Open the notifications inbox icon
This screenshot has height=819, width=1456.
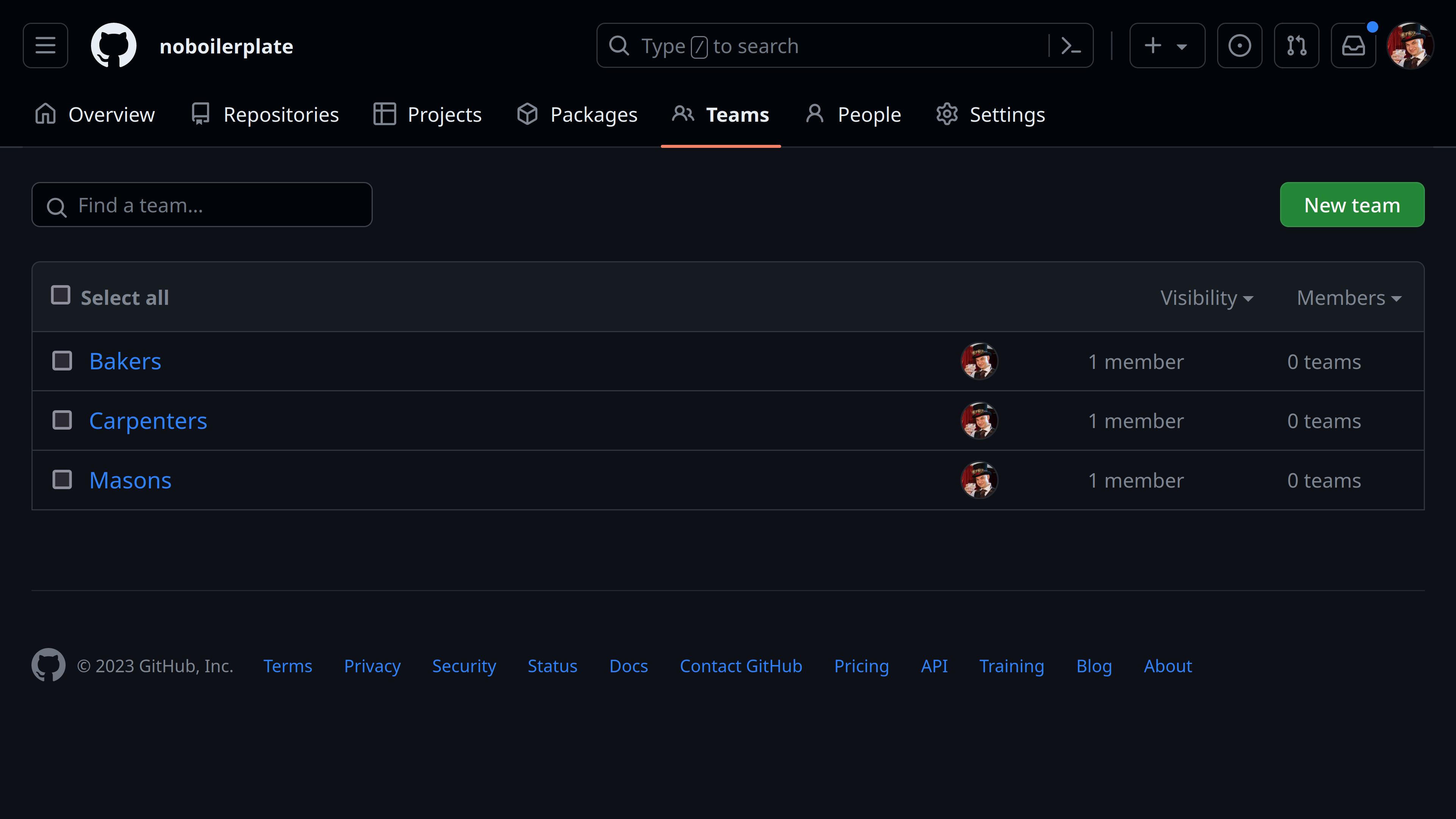point(1354,45)
